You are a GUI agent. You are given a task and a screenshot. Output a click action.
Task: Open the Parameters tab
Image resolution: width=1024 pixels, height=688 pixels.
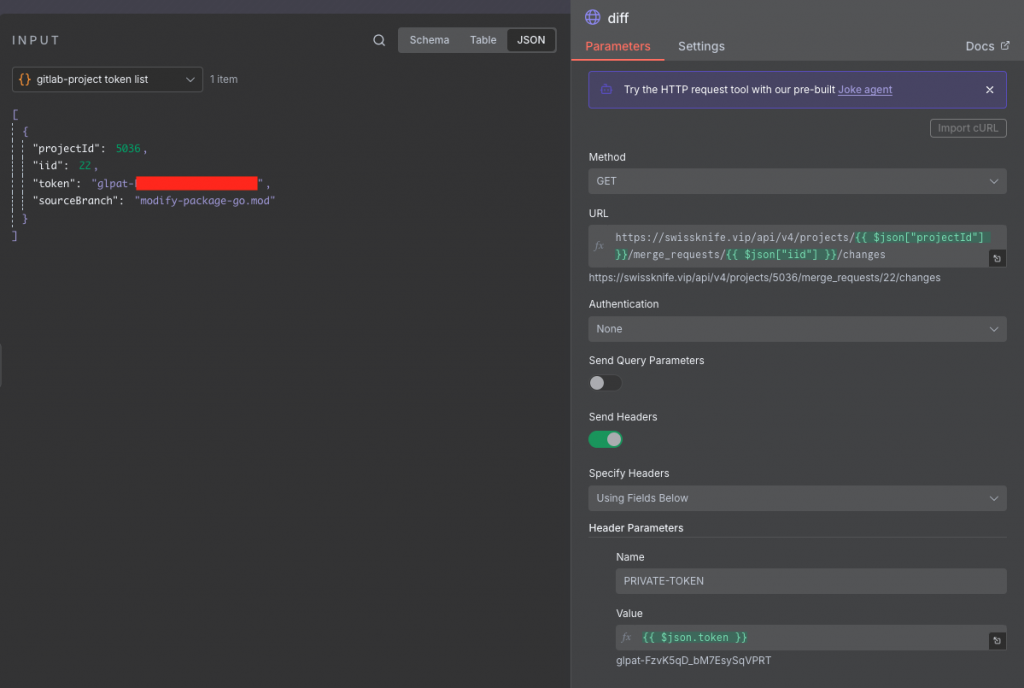pos(617,46)
